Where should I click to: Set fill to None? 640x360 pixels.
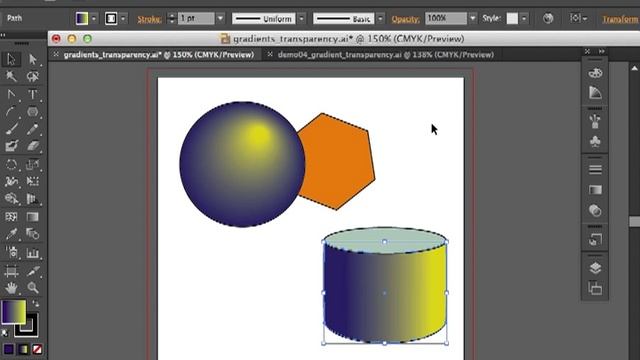(x=37, y=349)
